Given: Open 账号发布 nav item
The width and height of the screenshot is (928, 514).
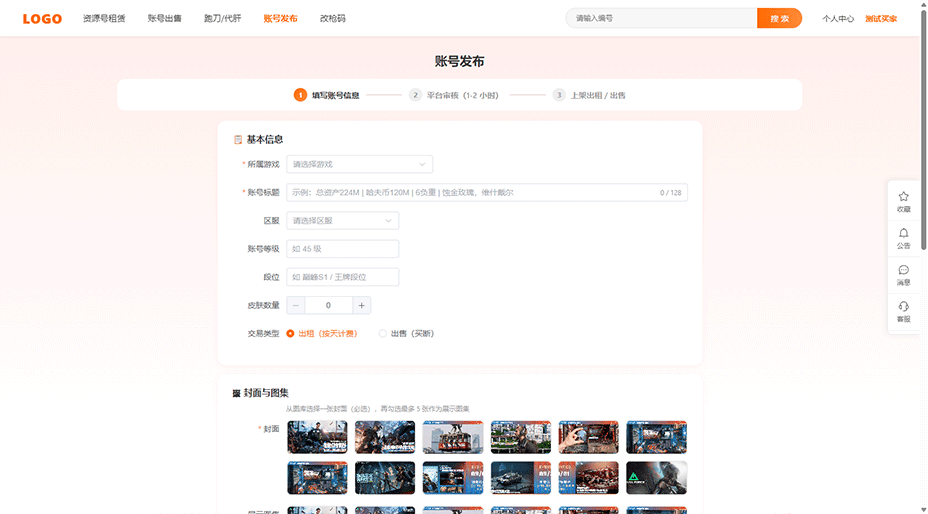Looking at the screenshot, I should click(281, 18).
